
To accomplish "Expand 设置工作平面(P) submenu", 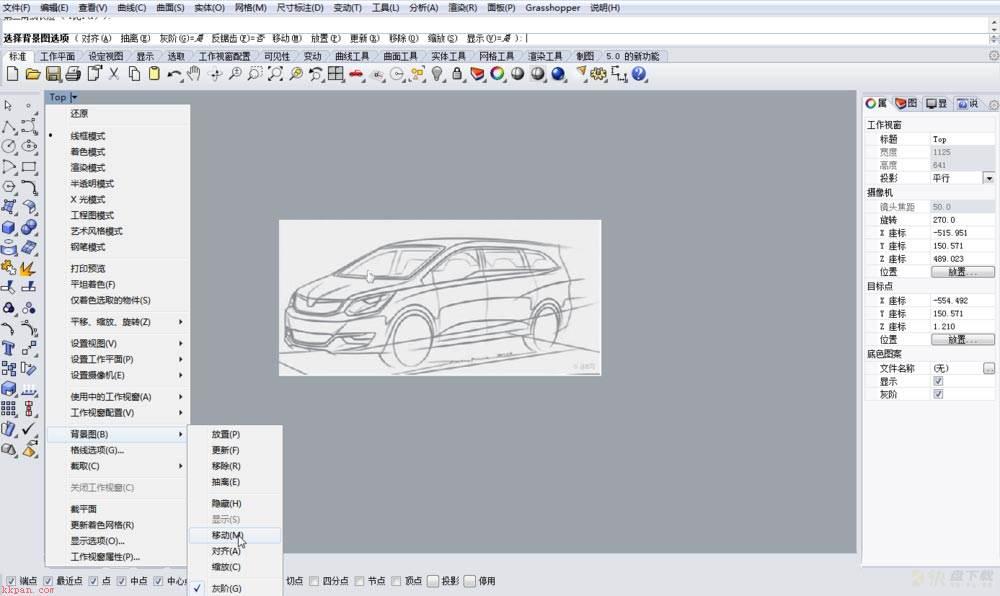I will pos(119,359).
